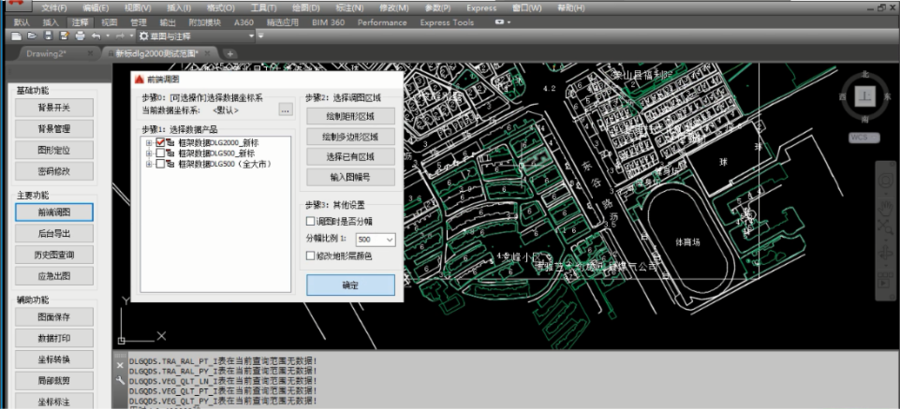This screenshot has width=900, height=409.
Task: Click the 局部裁剪 button
Action: pyautogui.click(x=54, y=380)
